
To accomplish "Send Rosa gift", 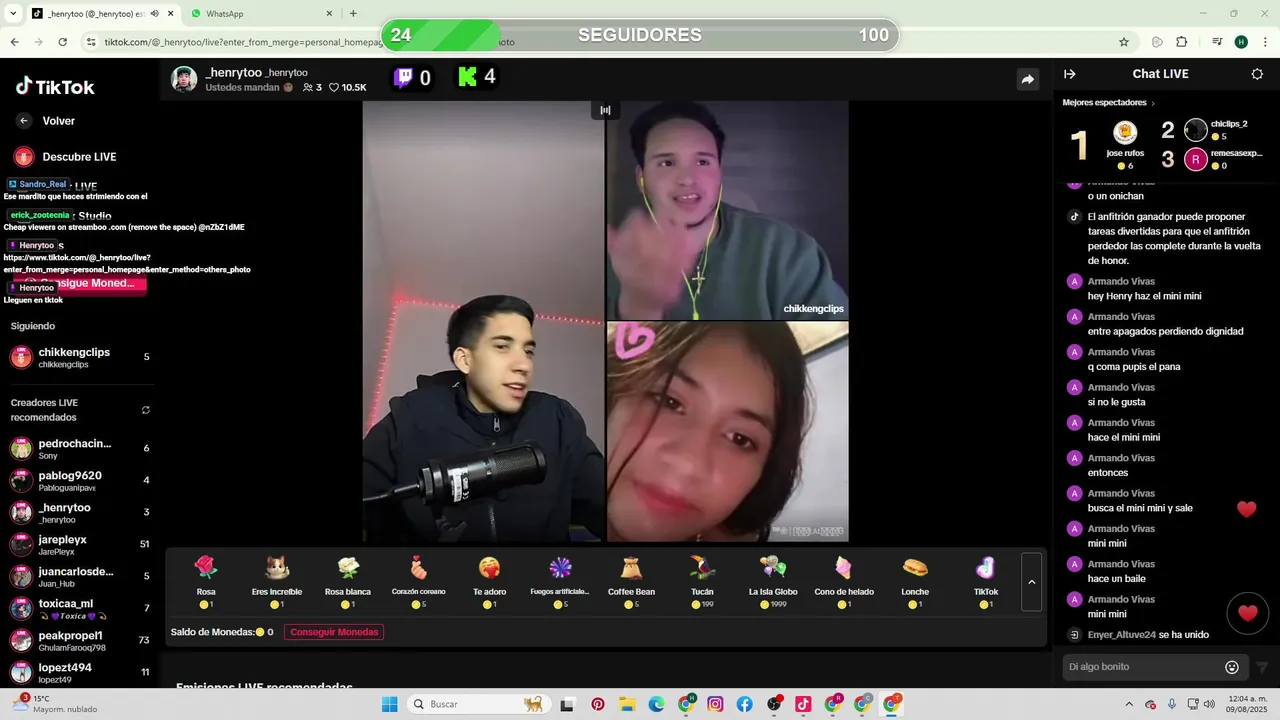I will click(x=206, y=581).
